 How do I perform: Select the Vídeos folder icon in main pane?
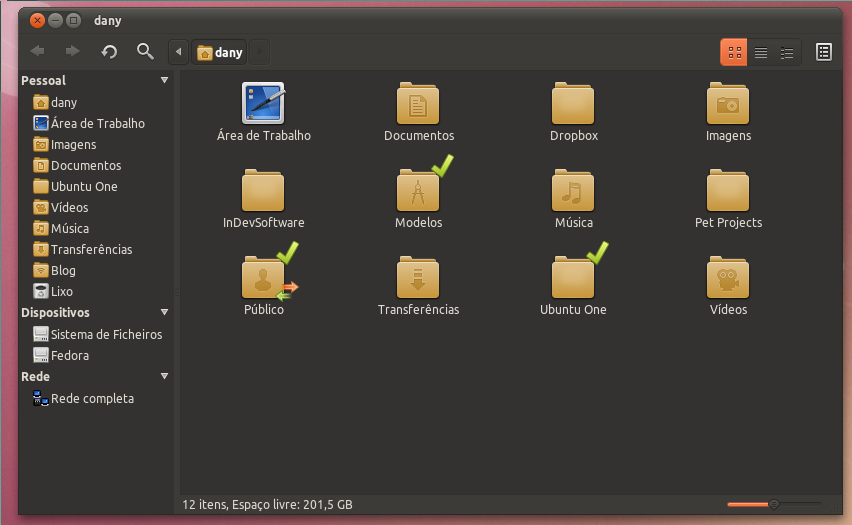coord(728,277)
